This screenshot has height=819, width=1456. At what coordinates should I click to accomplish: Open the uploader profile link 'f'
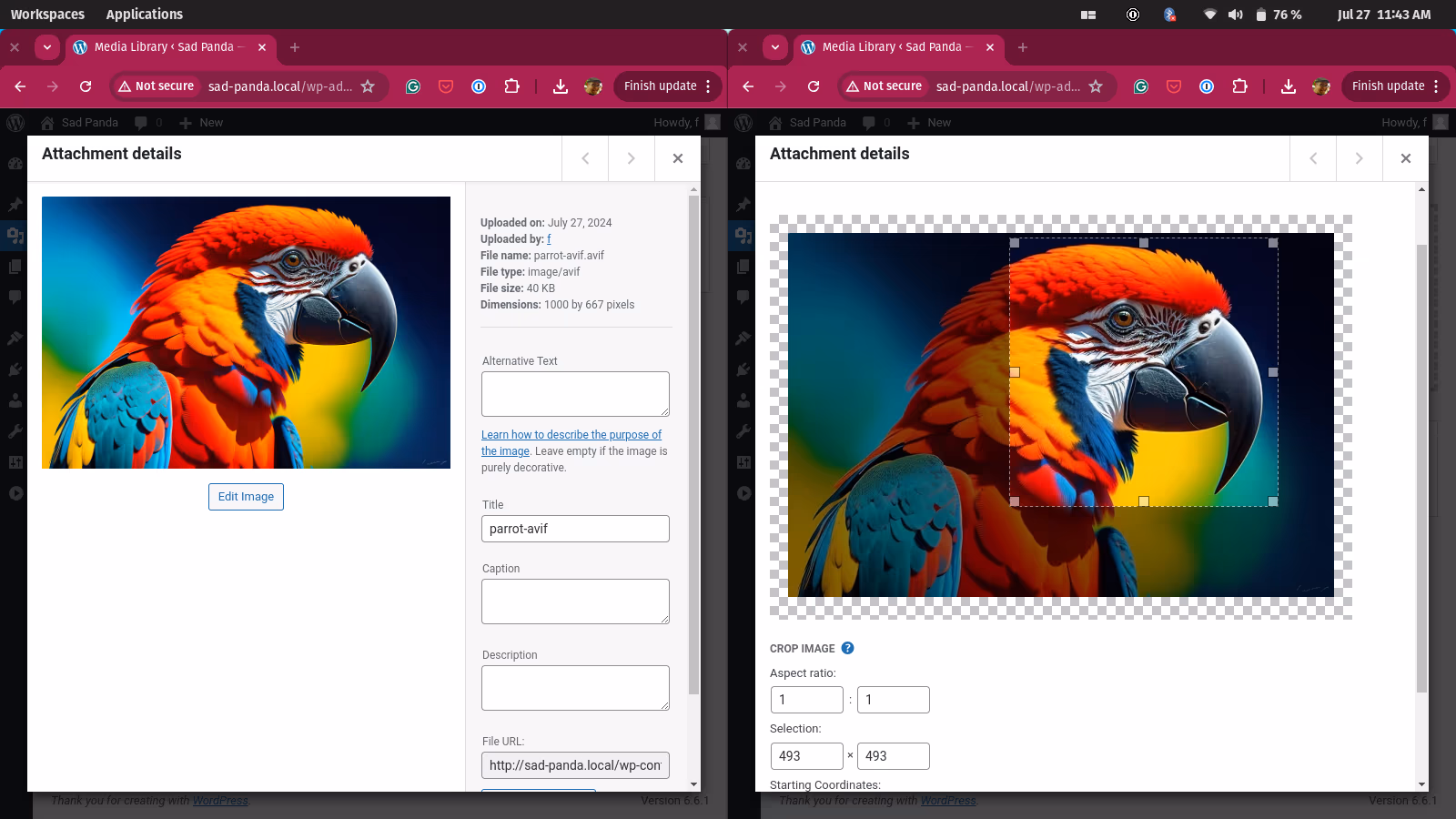pos(549,239)
